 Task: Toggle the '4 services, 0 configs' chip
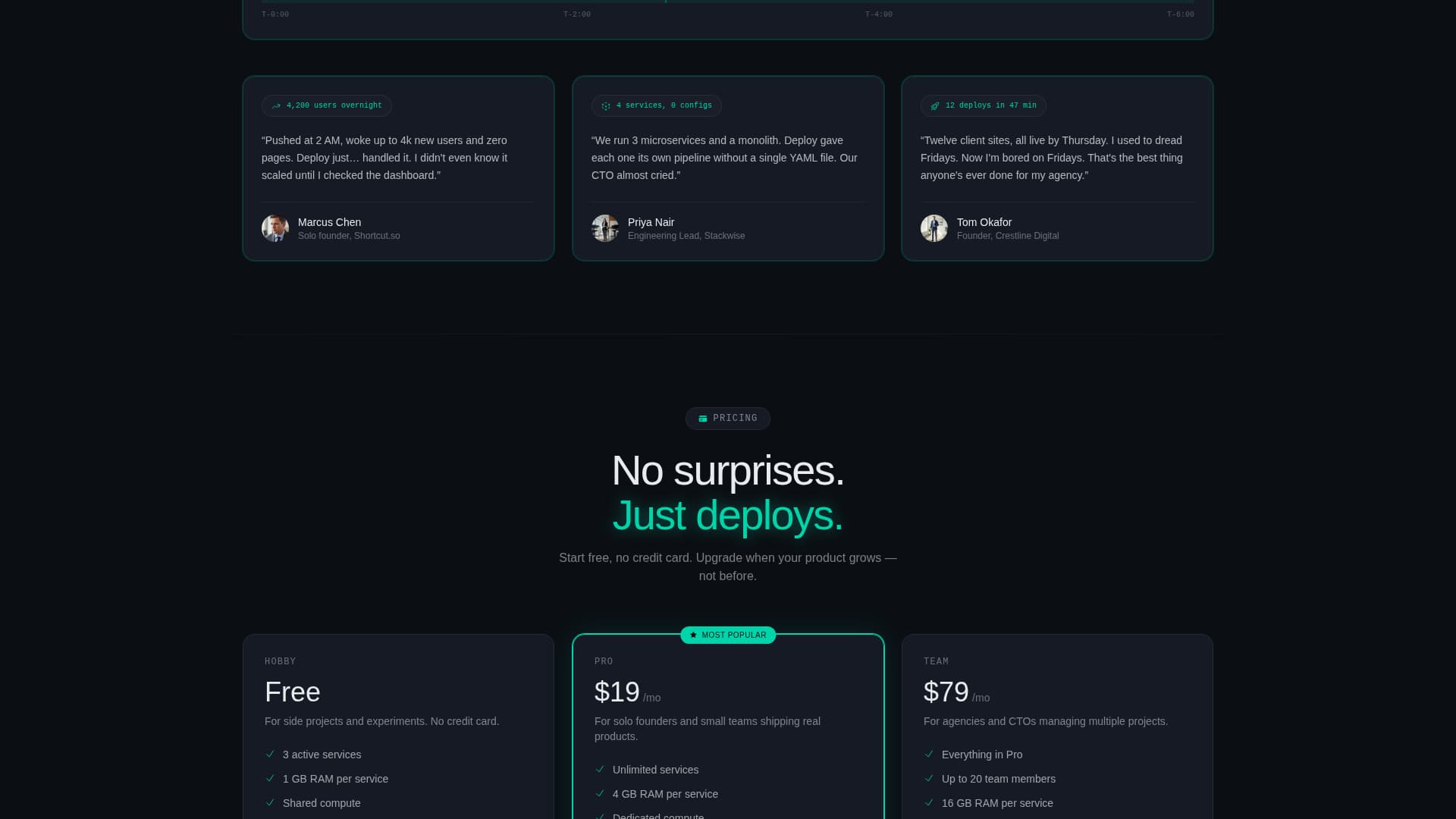tap(656, 105)
